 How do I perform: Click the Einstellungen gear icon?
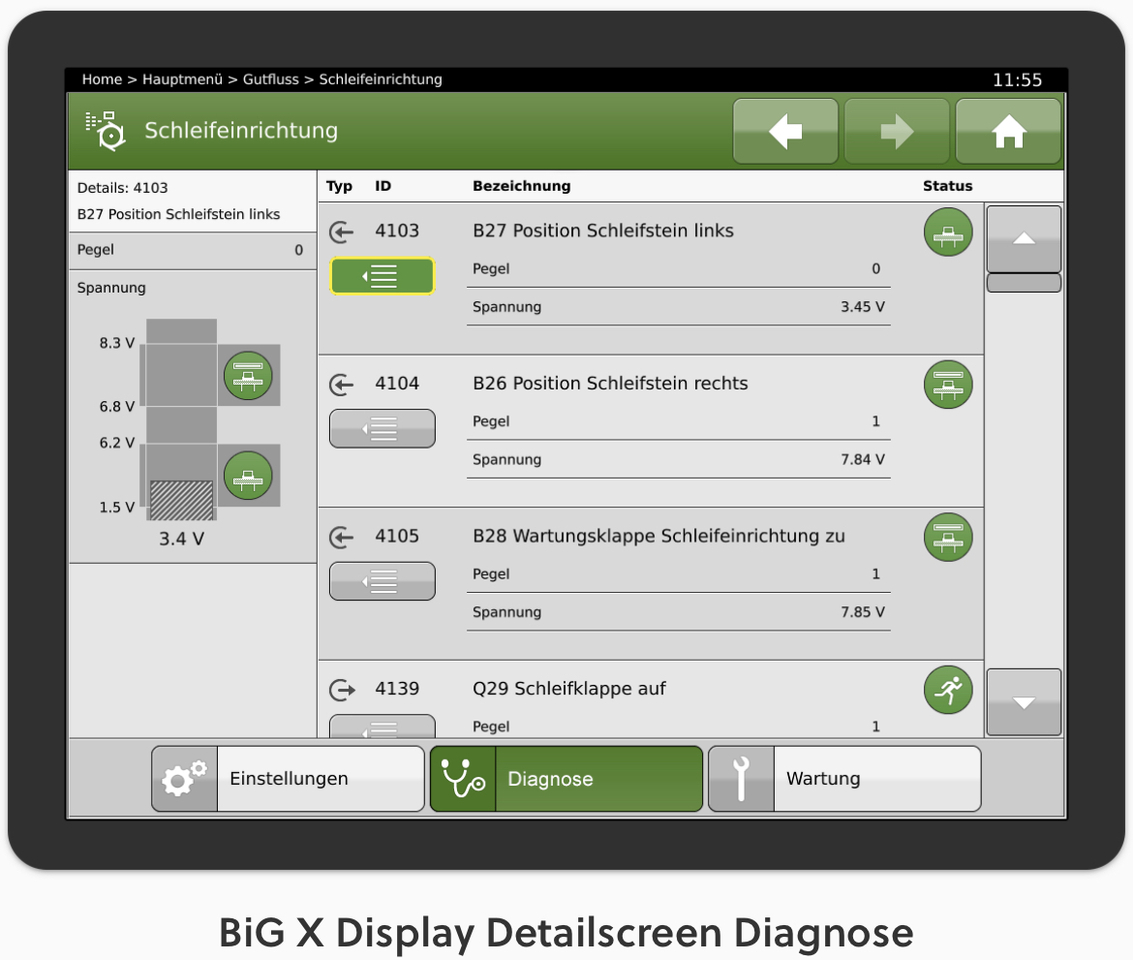pyautogui.click(x=184, y=778)
